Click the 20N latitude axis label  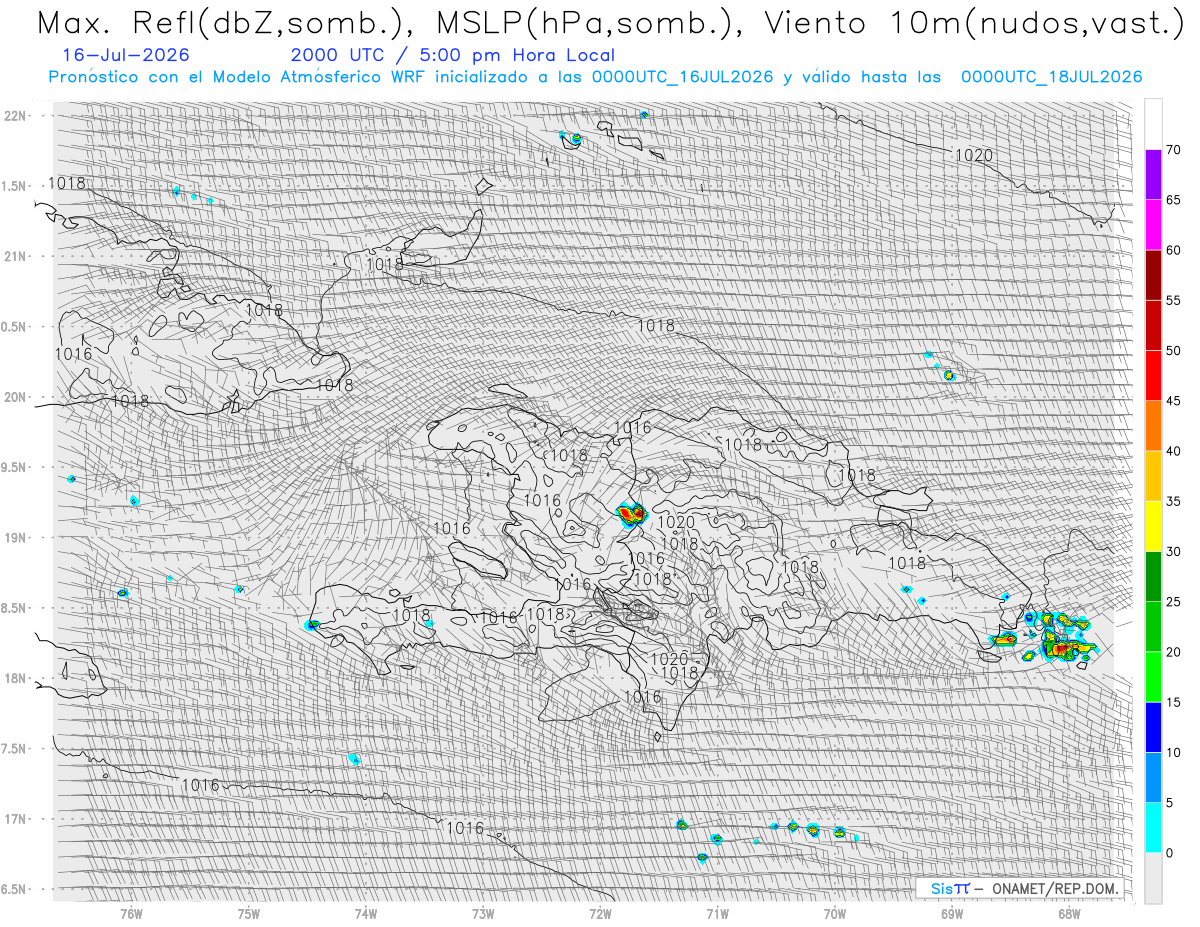[17, 397]
